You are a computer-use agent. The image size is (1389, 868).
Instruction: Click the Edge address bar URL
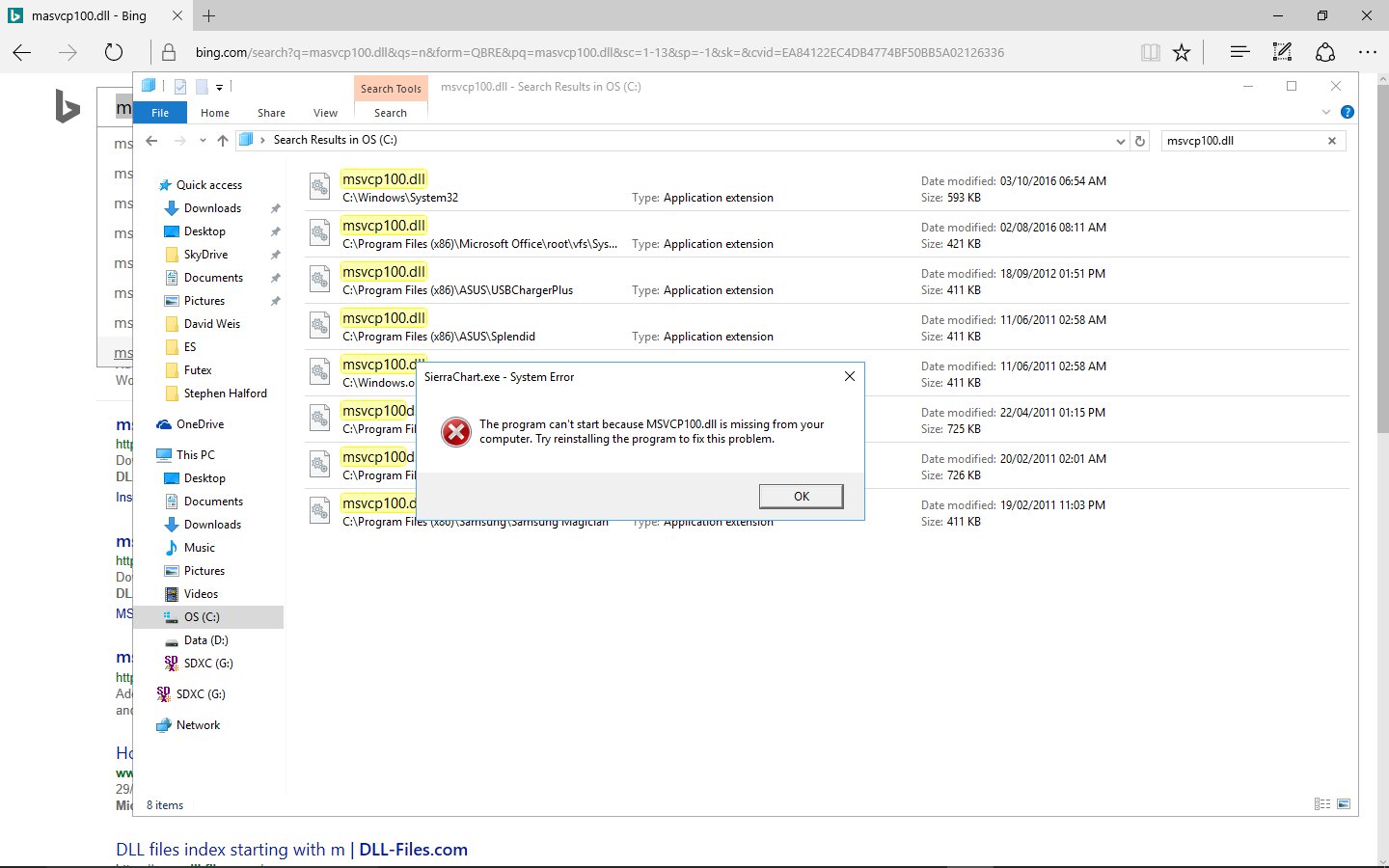[599, 52]
